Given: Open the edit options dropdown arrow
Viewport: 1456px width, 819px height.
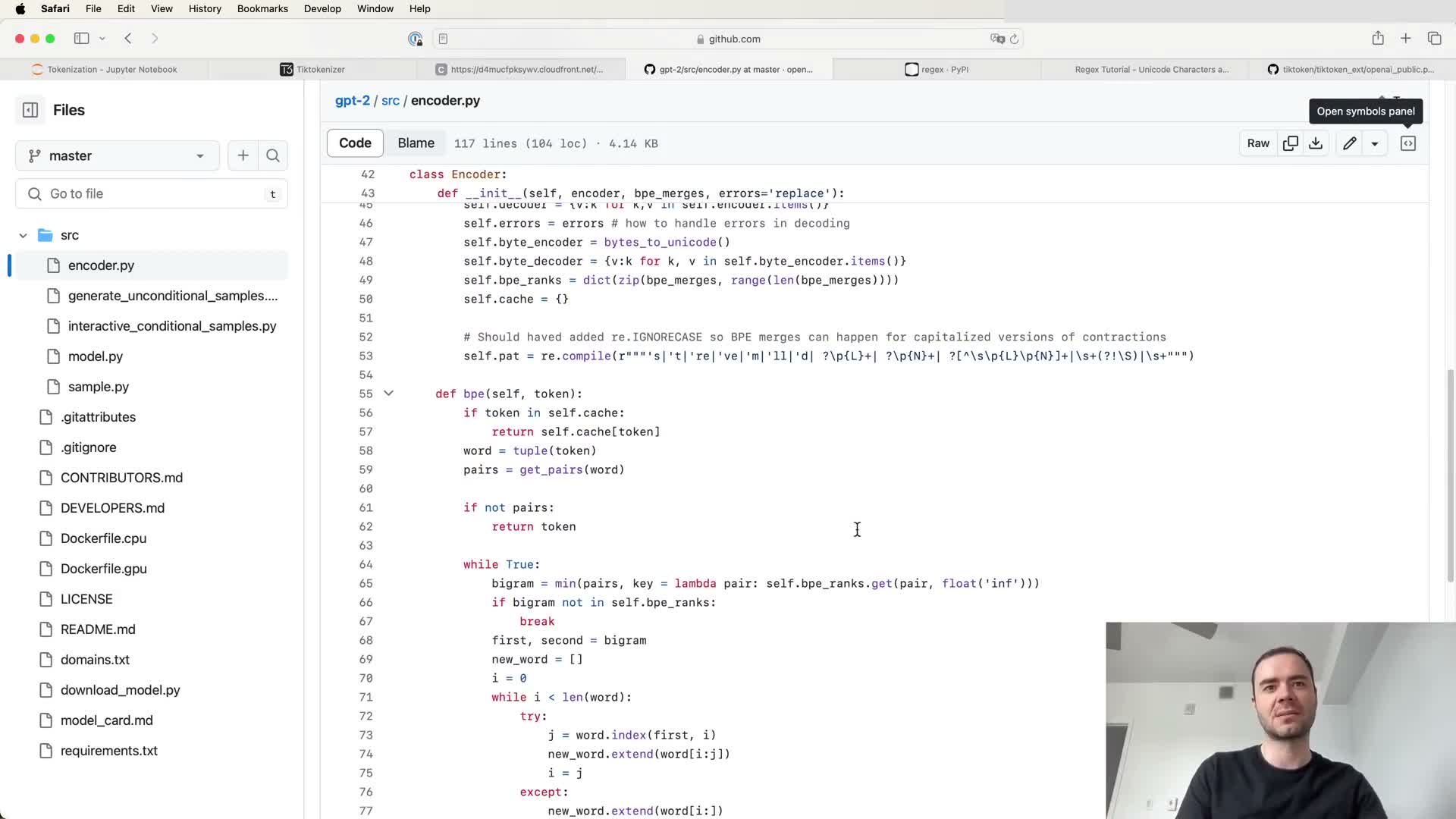Looking at the screenshot, I should coord(1374,143).
